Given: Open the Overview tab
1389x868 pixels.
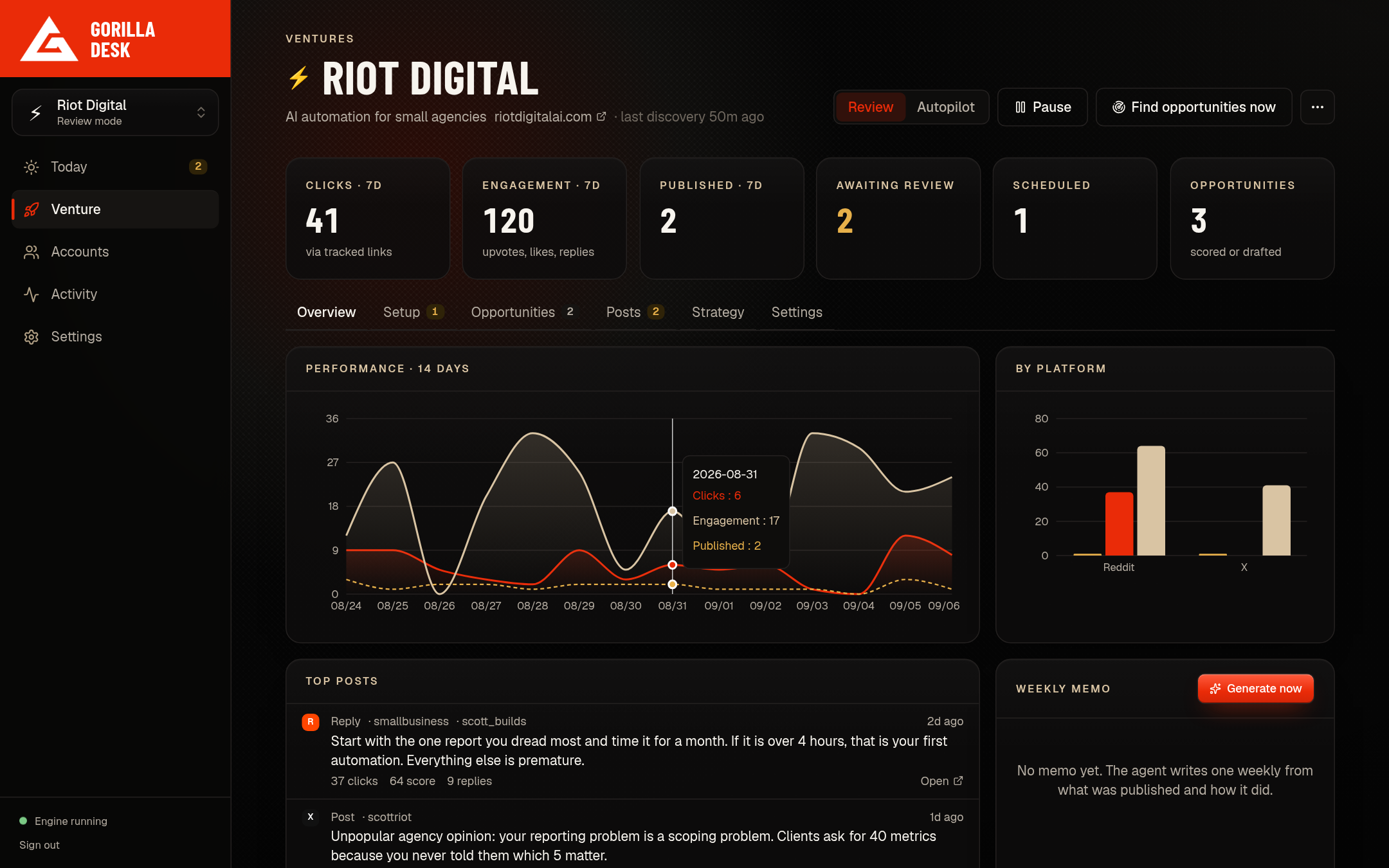Looking at the screenshot, I should tap(326, 312).
